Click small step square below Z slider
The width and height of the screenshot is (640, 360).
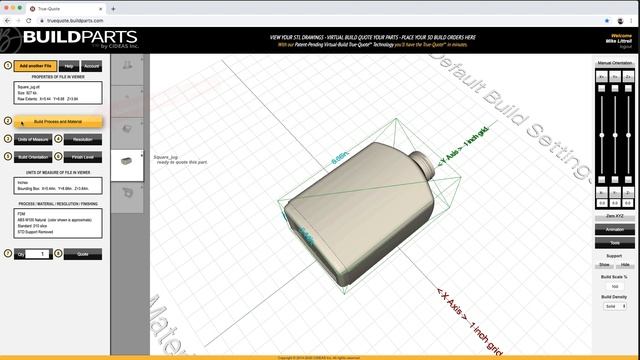click(628, 180)
